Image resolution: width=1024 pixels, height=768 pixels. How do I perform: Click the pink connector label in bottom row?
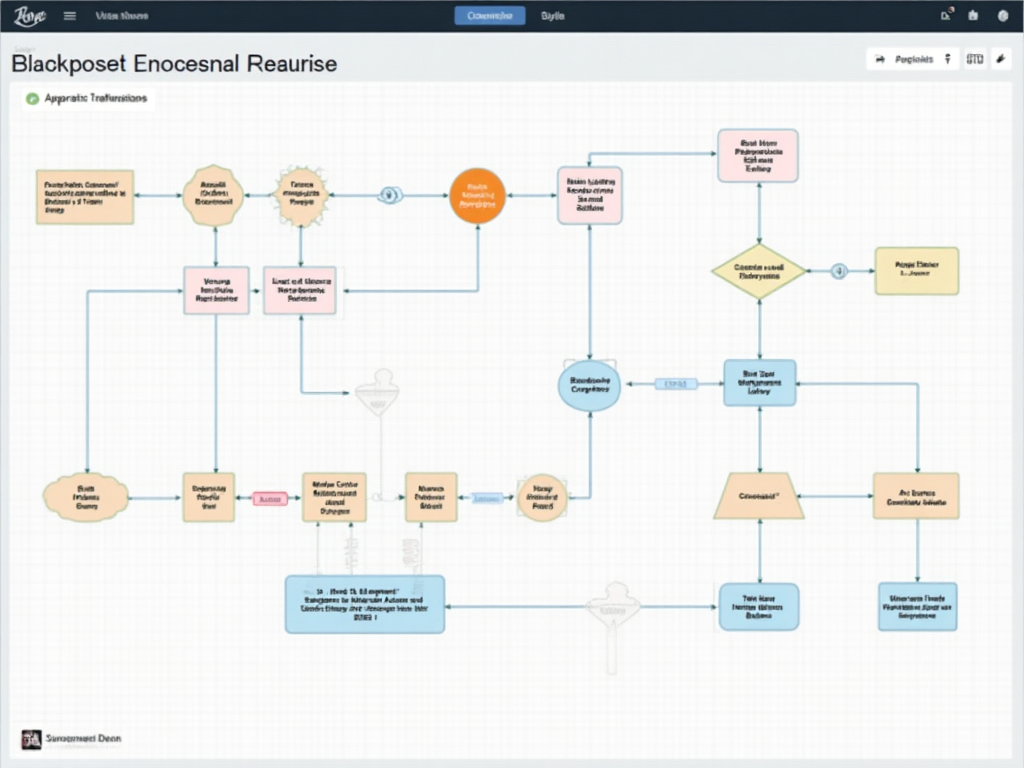point(270,498)
